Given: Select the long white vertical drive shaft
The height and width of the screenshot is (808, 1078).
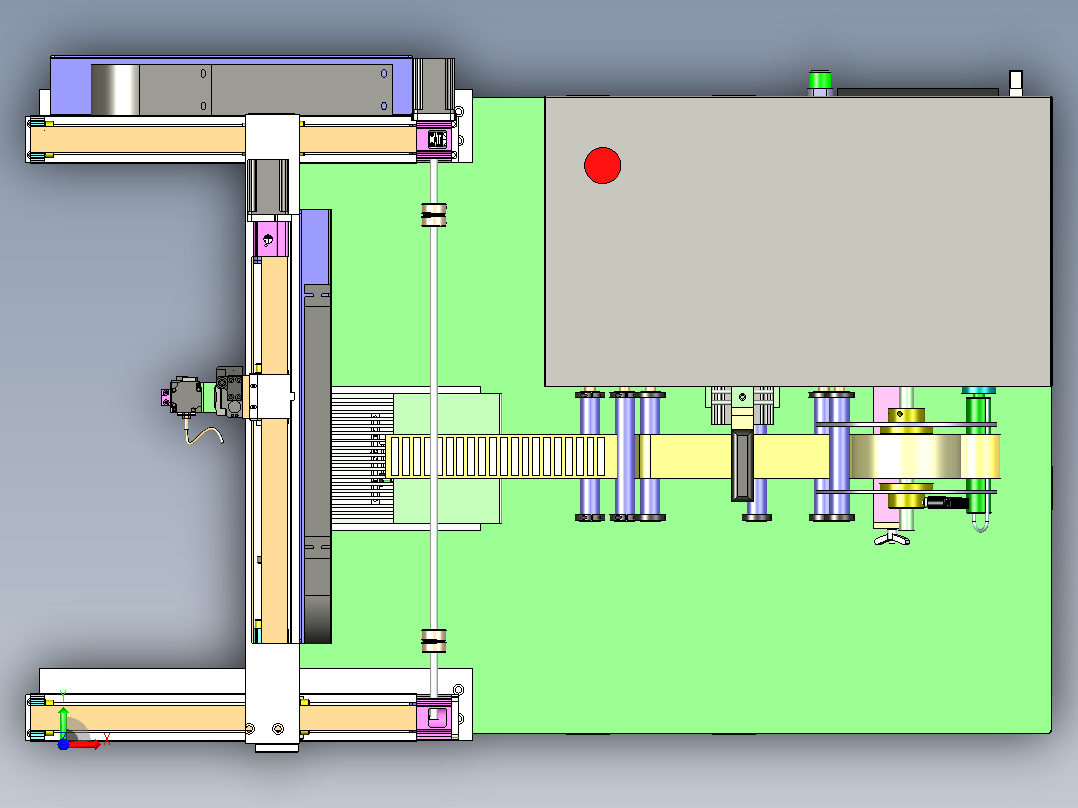Looking at the screenshot, I should [434, 430].
